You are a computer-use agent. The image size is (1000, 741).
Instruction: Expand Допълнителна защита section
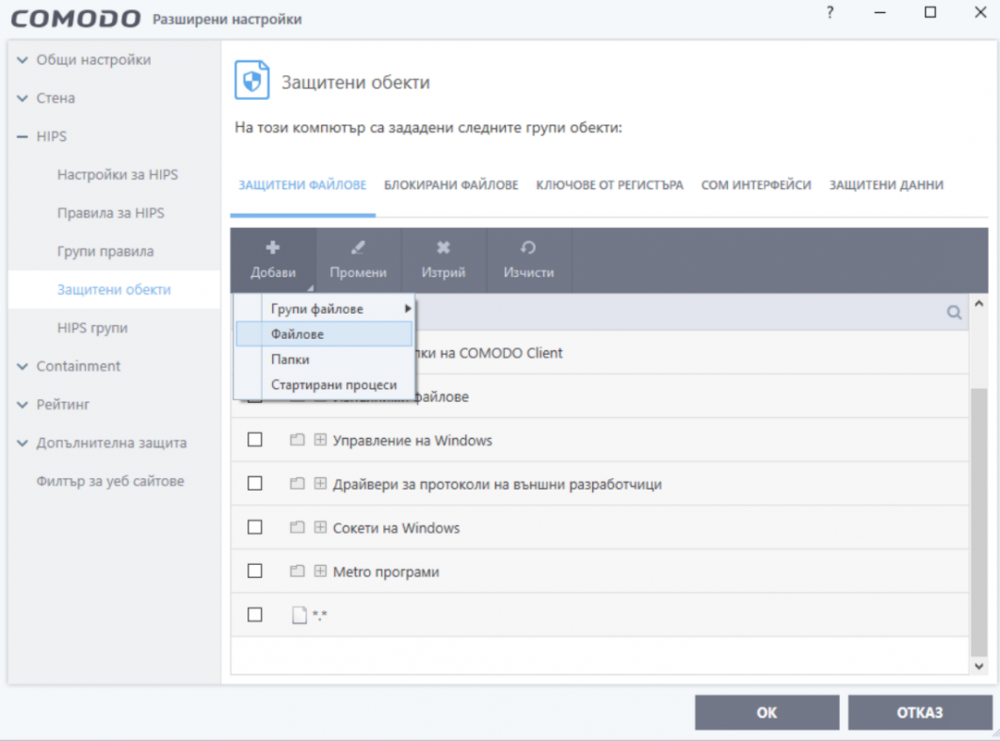pos(22,443)
